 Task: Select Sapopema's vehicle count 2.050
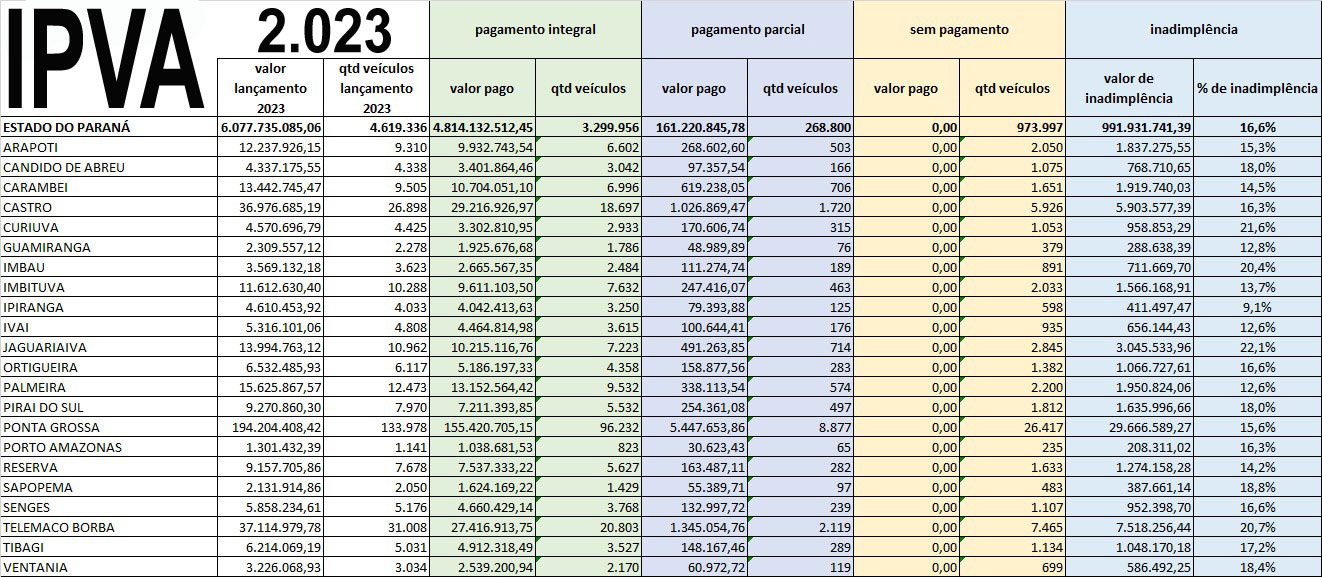(x=376, y=487)
